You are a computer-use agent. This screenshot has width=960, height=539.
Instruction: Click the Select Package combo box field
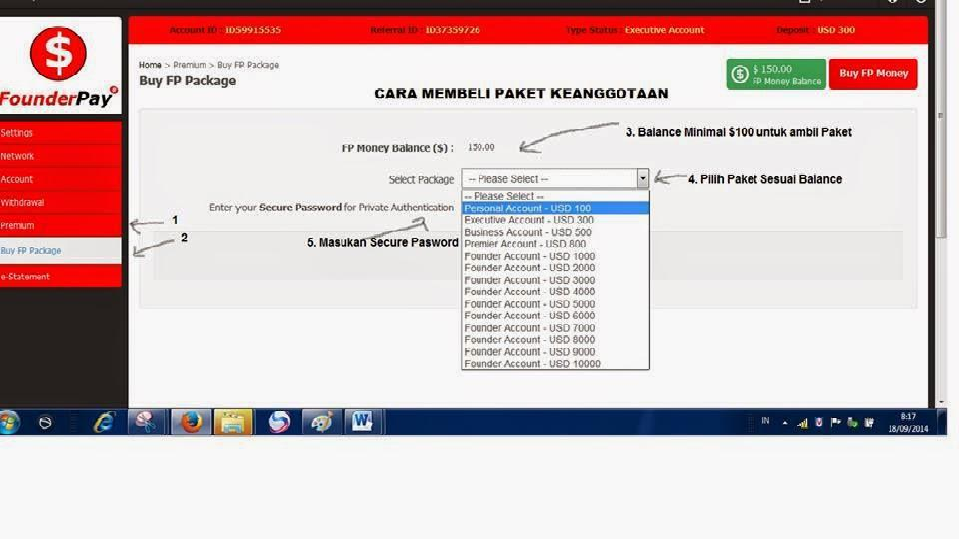tap(555, 179)
